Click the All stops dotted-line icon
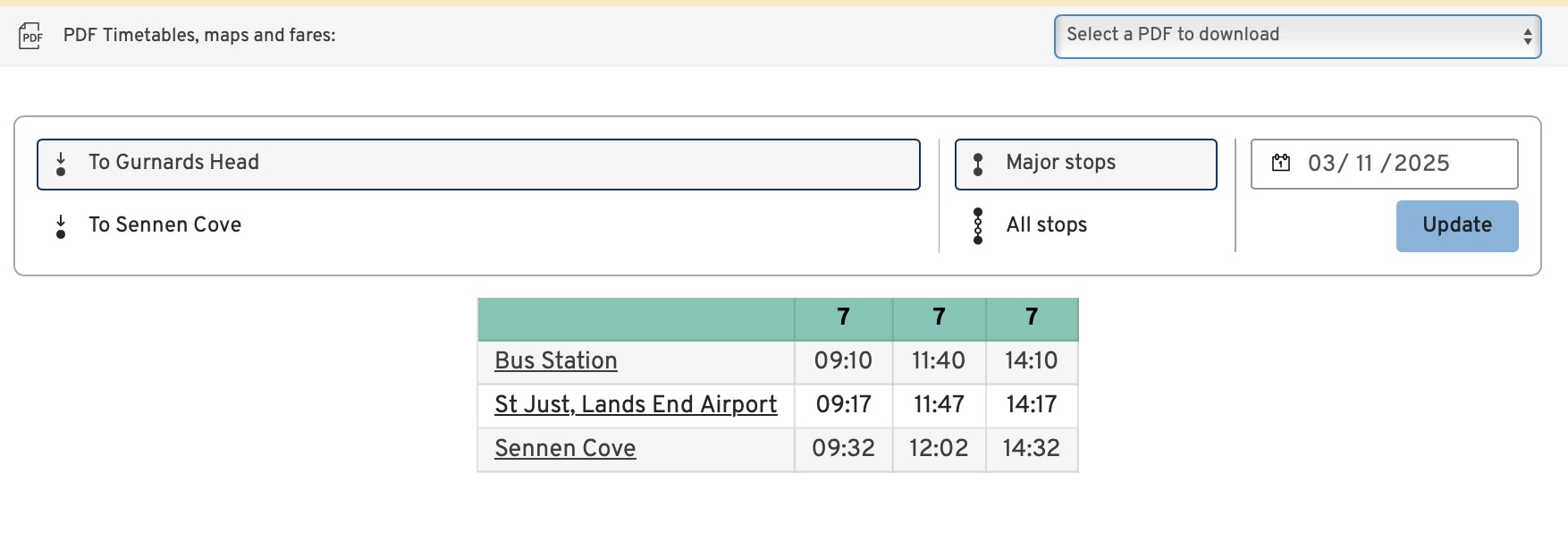The image size is (1568, 533). click(x=978, y=226)
